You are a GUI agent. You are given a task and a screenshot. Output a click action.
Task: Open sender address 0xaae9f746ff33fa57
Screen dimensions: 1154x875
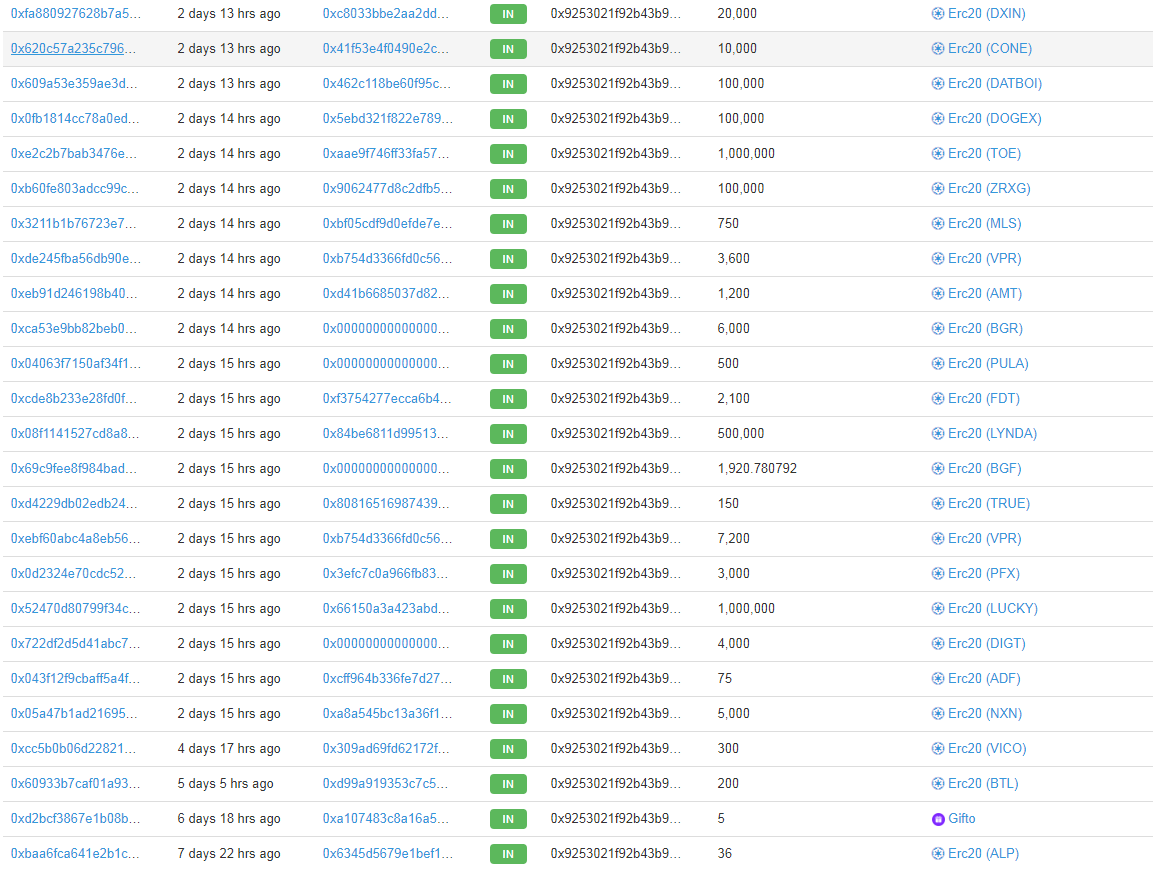coord(386,154)
